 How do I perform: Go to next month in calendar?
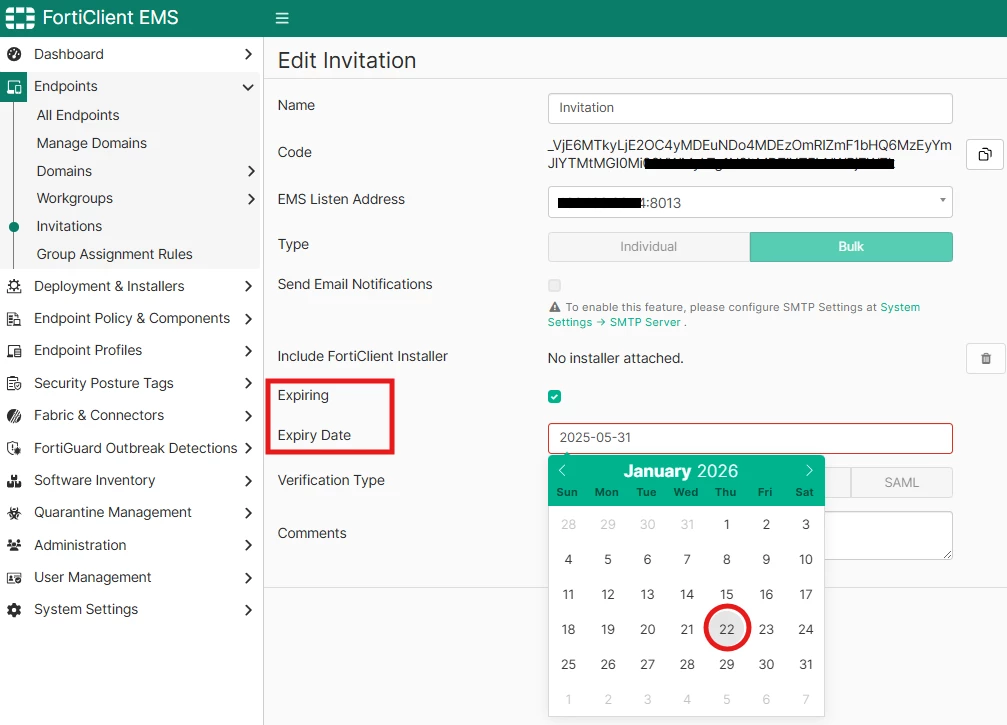click(809, 471)
